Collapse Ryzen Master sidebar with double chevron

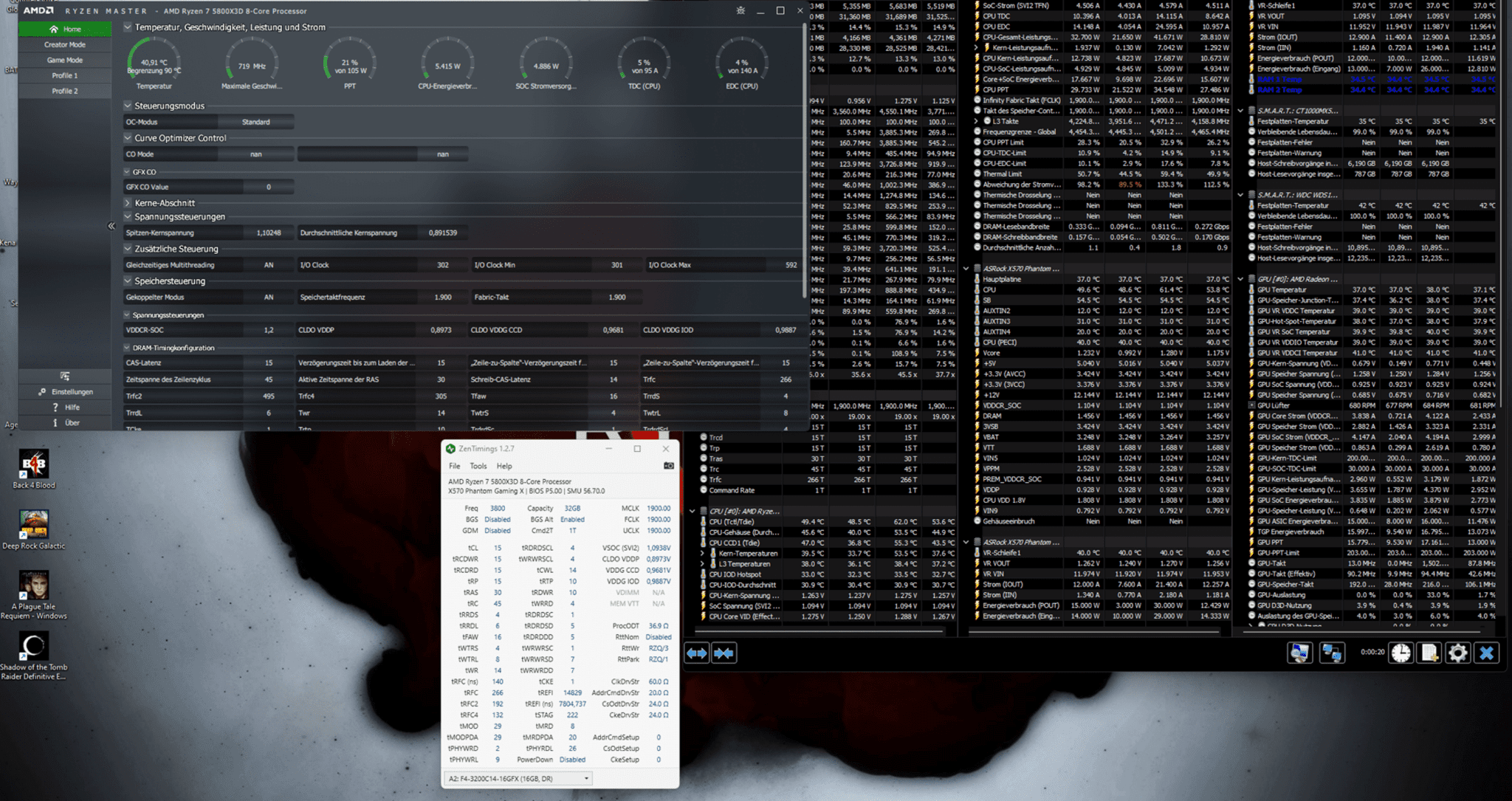click(x=111, y=226)
